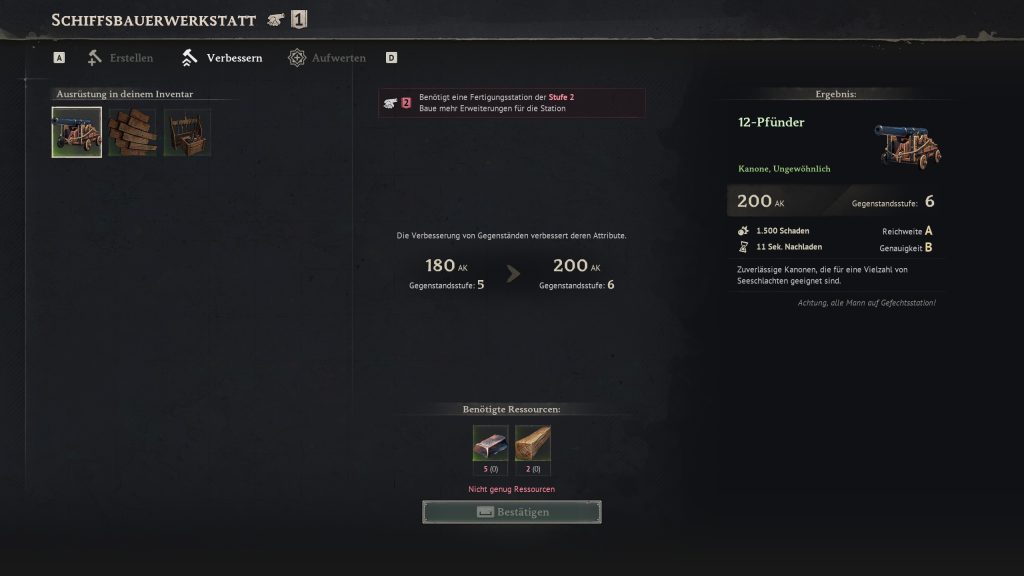This screenshot has width=1024, height=576.
Task: Click the damage icon next to 1.500 Schaden
Action: tap(743, 231)
